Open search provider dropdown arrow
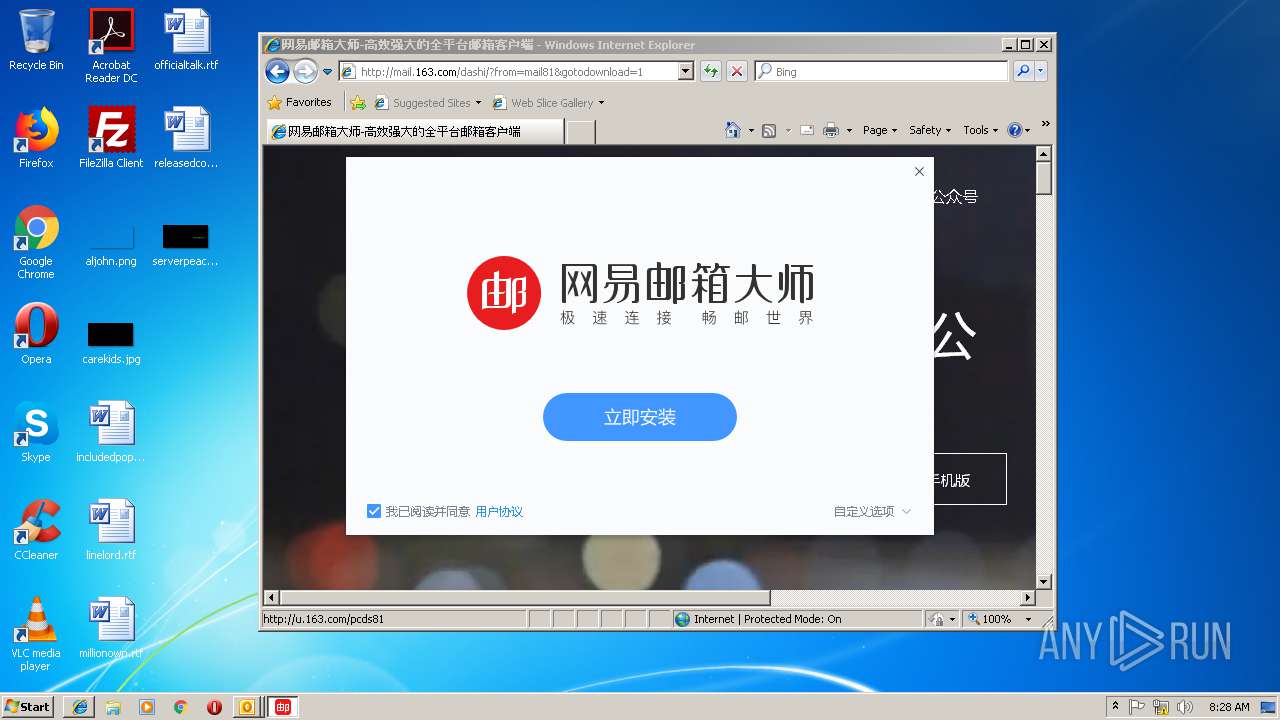This screenshot has height=720, width=1280. click(1041, 71)
